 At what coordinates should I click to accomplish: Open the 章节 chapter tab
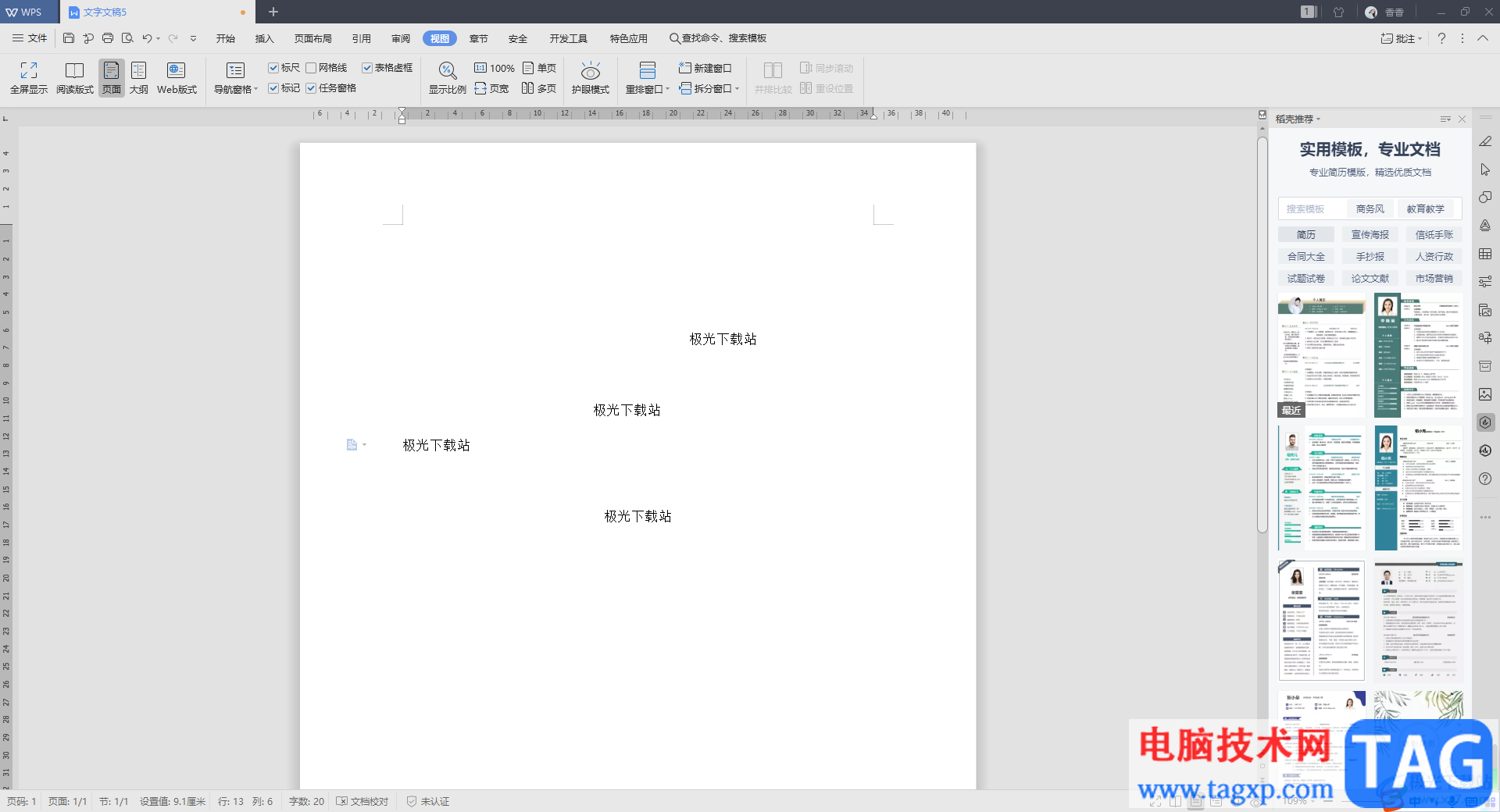[478, 38]
